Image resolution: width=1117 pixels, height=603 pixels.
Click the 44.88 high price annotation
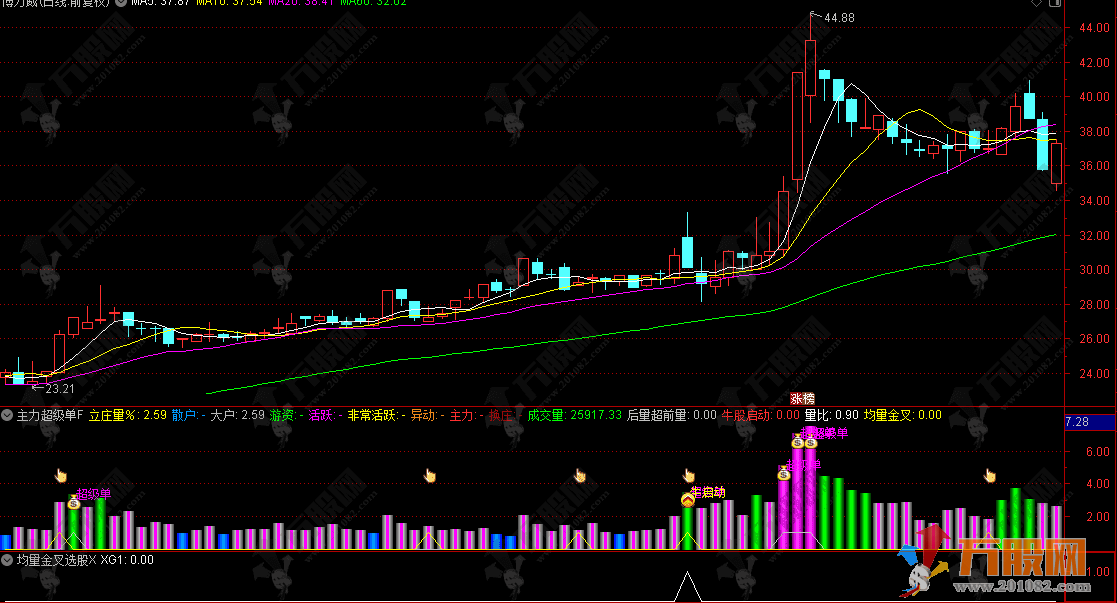point(839,18)
